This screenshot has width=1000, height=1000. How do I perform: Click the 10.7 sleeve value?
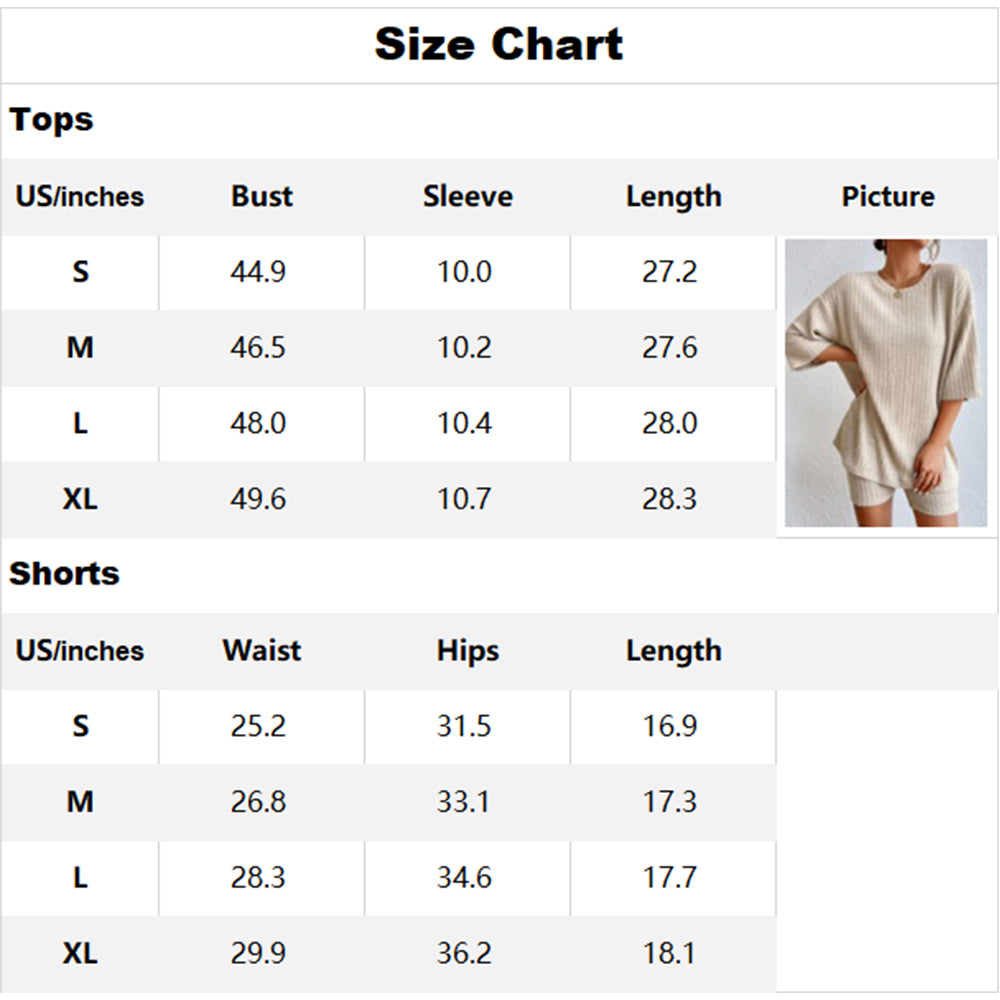464,499
